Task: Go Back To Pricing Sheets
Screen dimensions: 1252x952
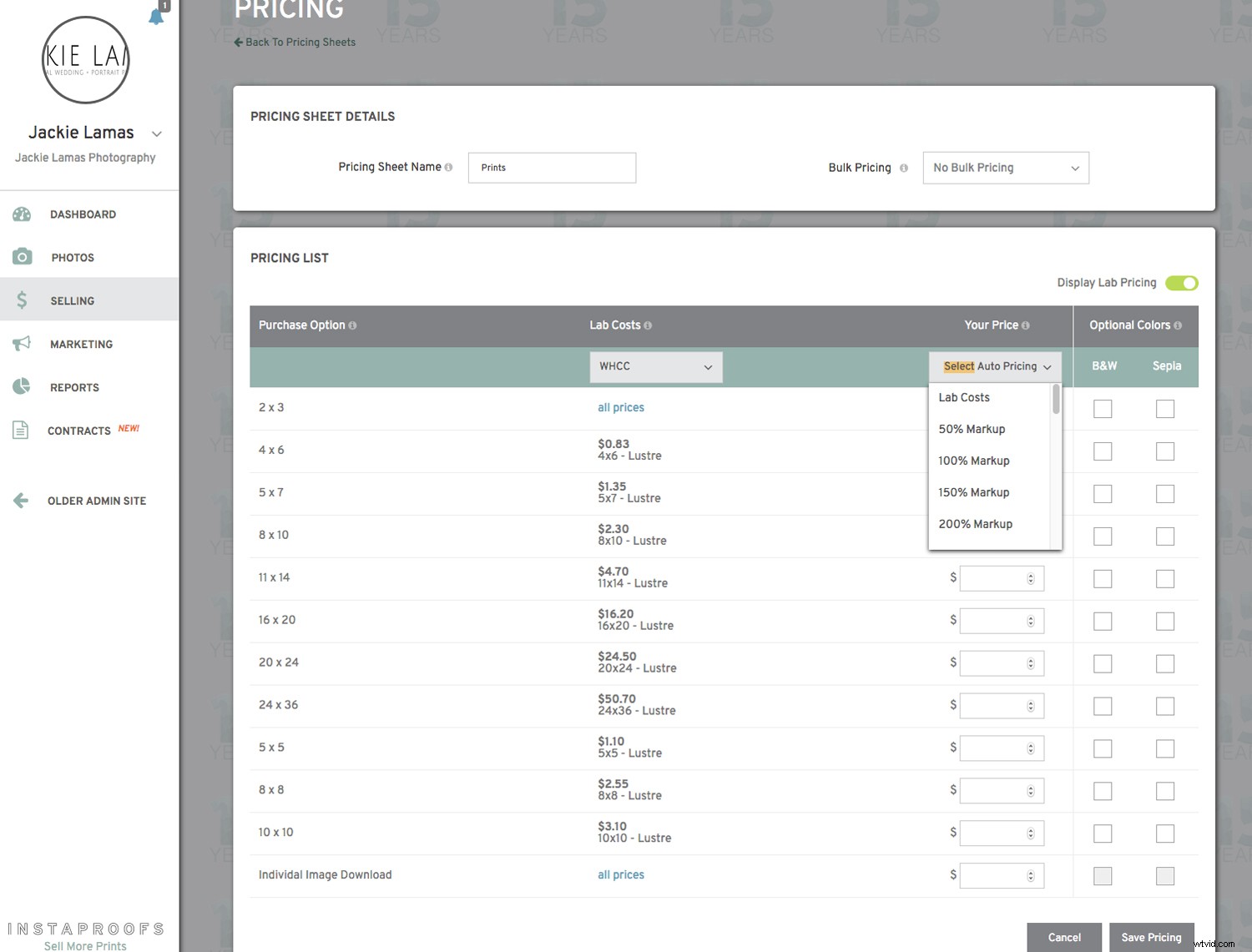Action: [x=295, y=43]
